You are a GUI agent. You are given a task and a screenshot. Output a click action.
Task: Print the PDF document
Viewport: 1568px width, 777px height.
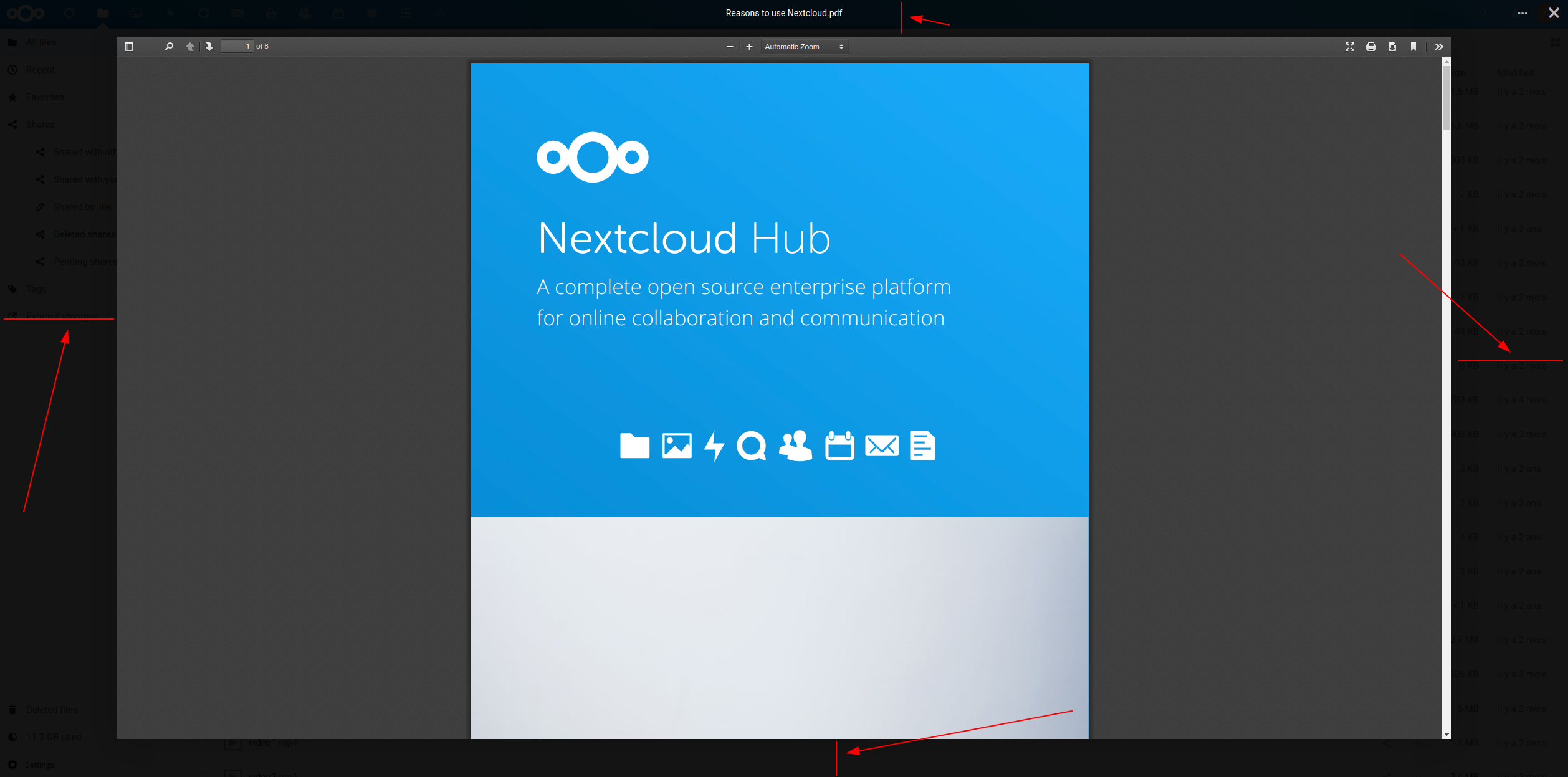pyautogui.click(x=1371, y=47)
